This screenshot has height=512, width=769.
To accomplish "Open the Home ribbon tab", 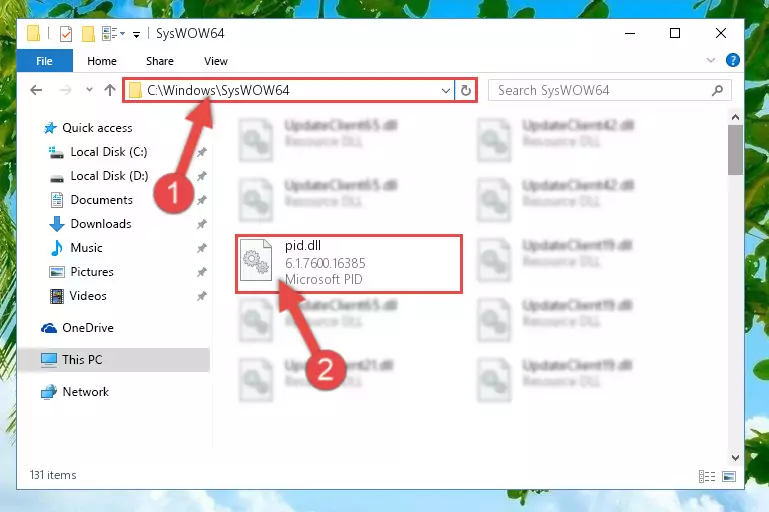I will pyautogui.click(x=102, y=61).
